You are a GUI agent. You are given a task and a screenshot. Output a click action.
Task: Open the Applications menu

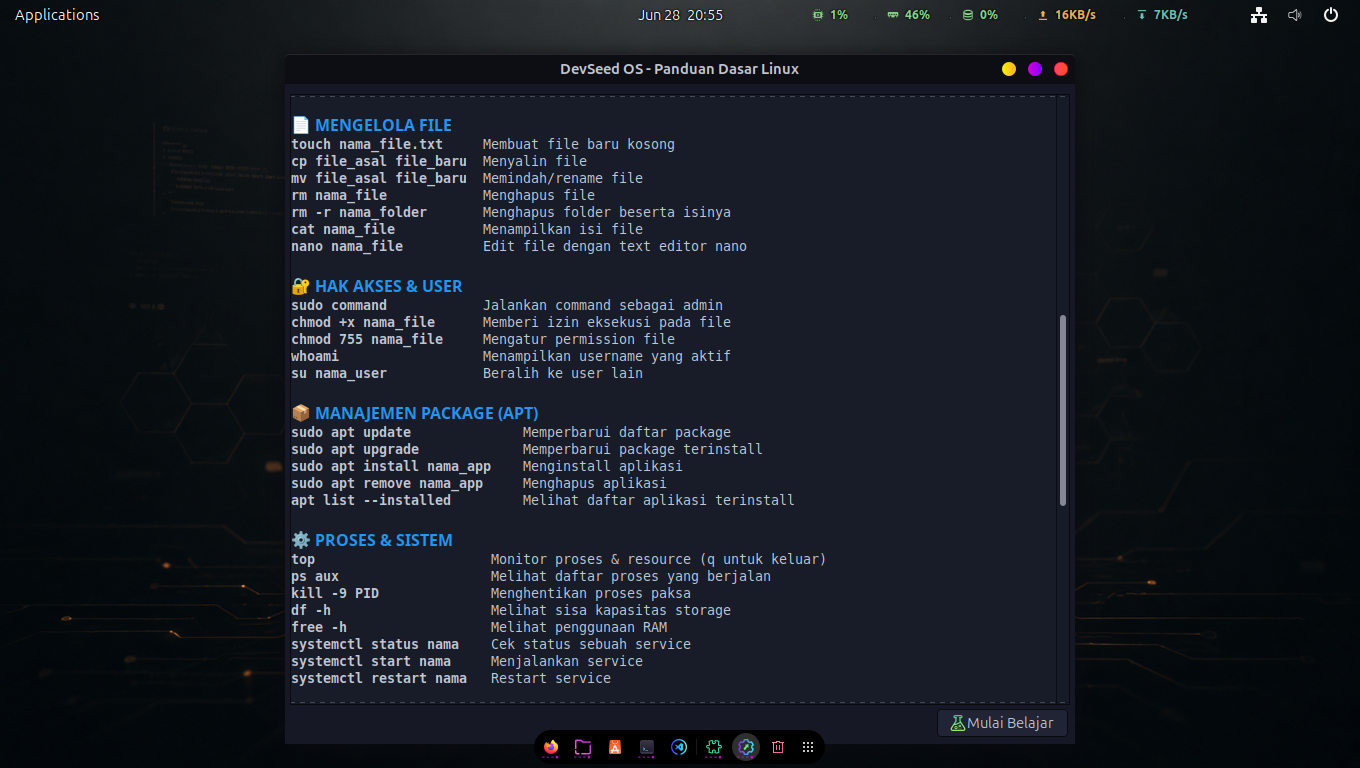57,15
